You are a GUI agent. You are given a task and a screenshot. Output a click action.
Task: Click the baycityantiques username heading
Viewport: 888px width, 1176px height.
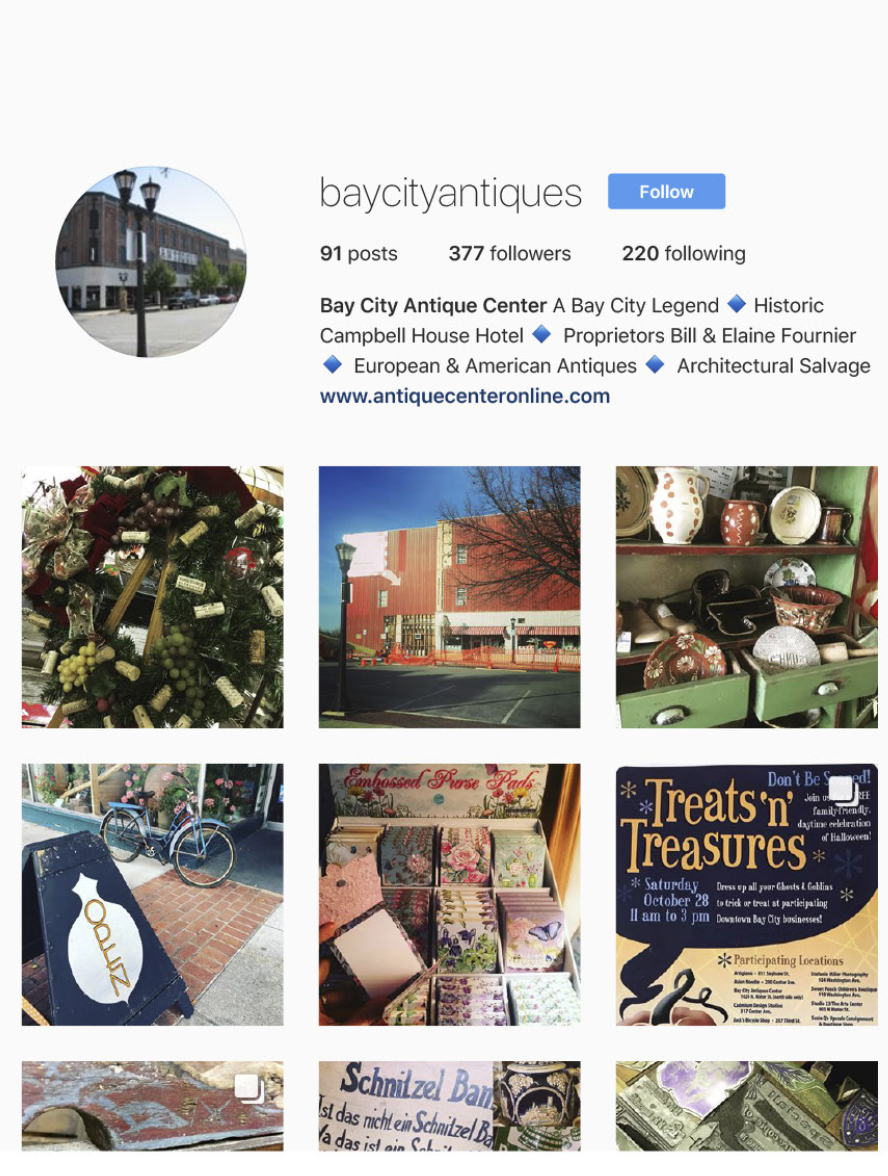click(x=451, y=193)
